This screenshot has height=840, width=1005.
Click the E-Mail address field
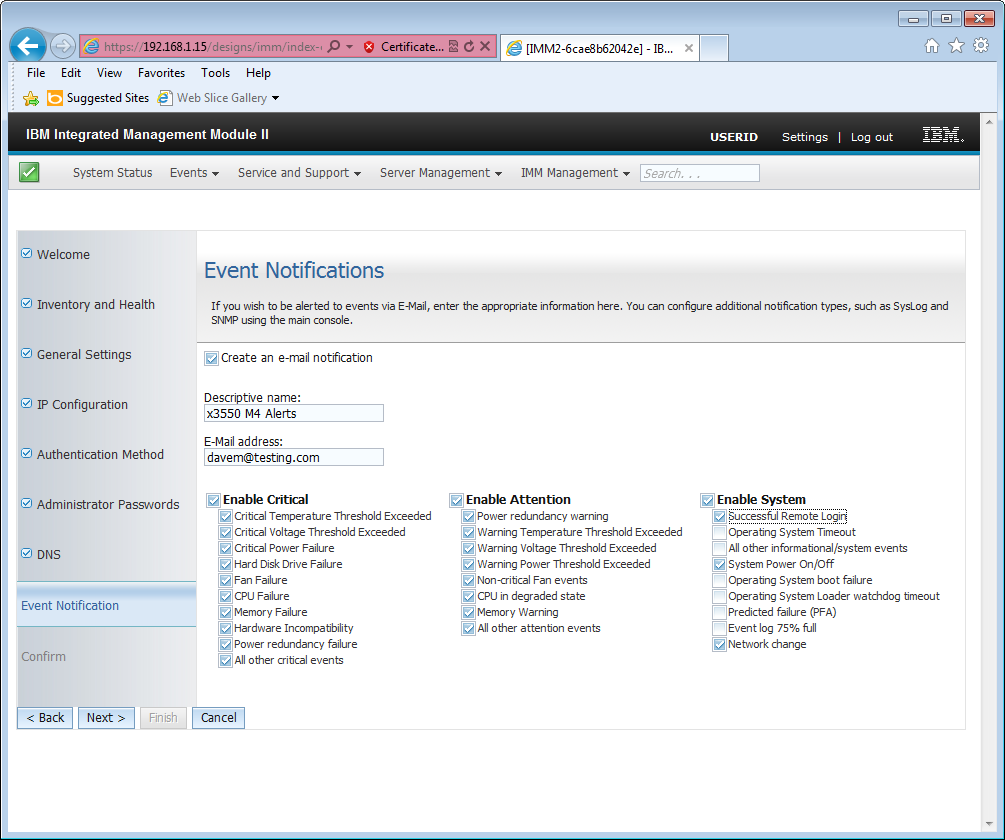pyautogui.click(x=294, y=457)
